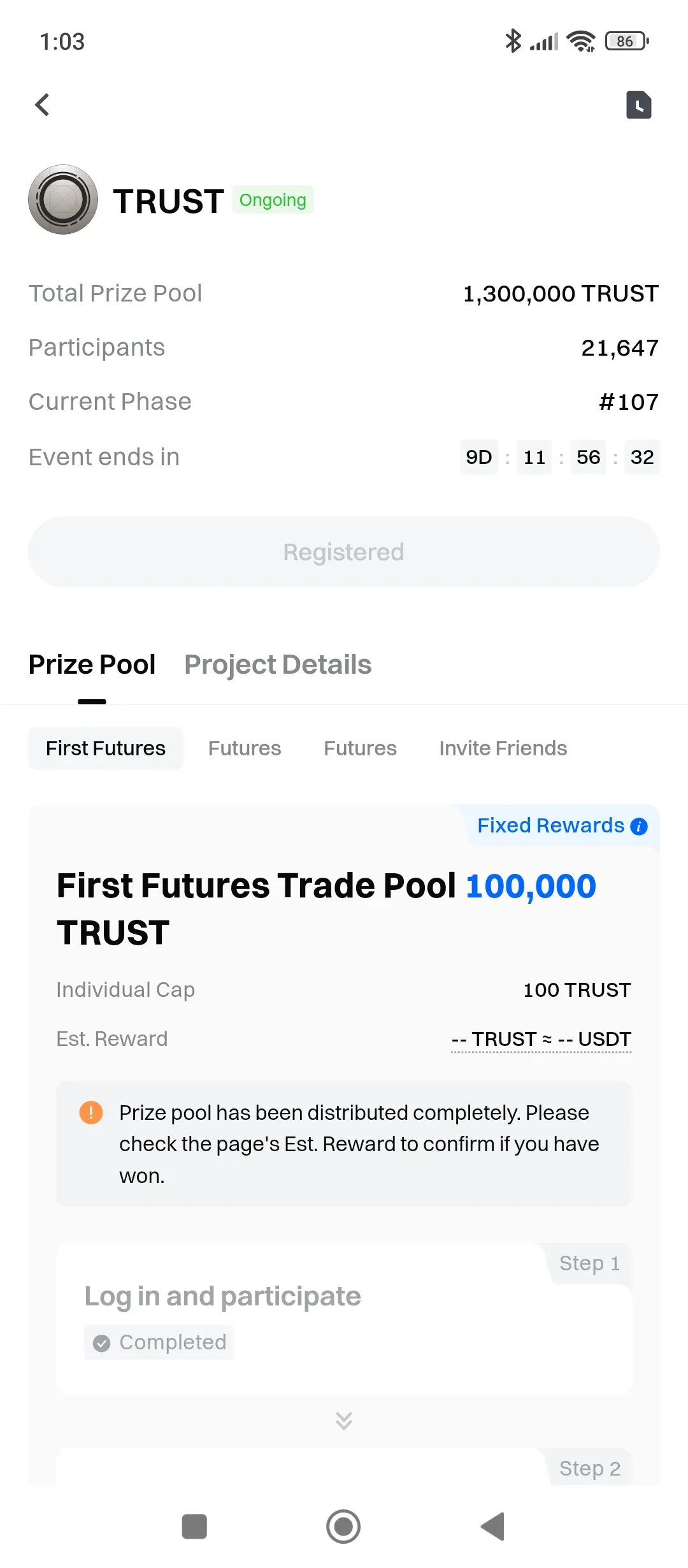Image resolution: width=688 pixels, height=1568 pixels.
Task: Tap Android back triangle button
Action: click(x=492, y=1527)
